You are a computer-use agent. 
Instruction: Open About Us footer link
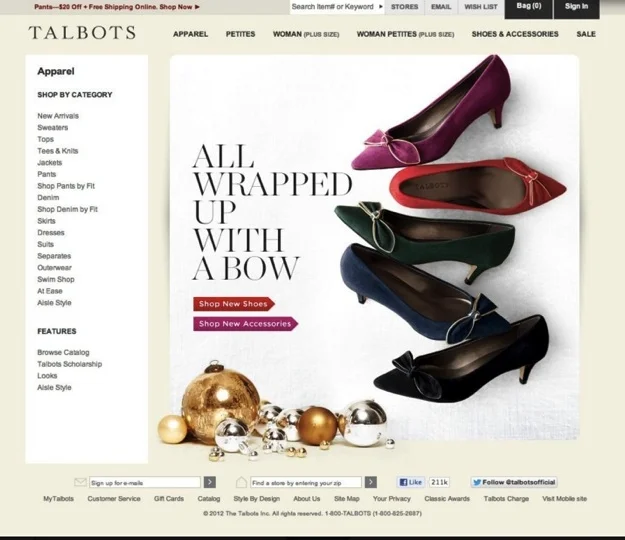tap(307, 499)
